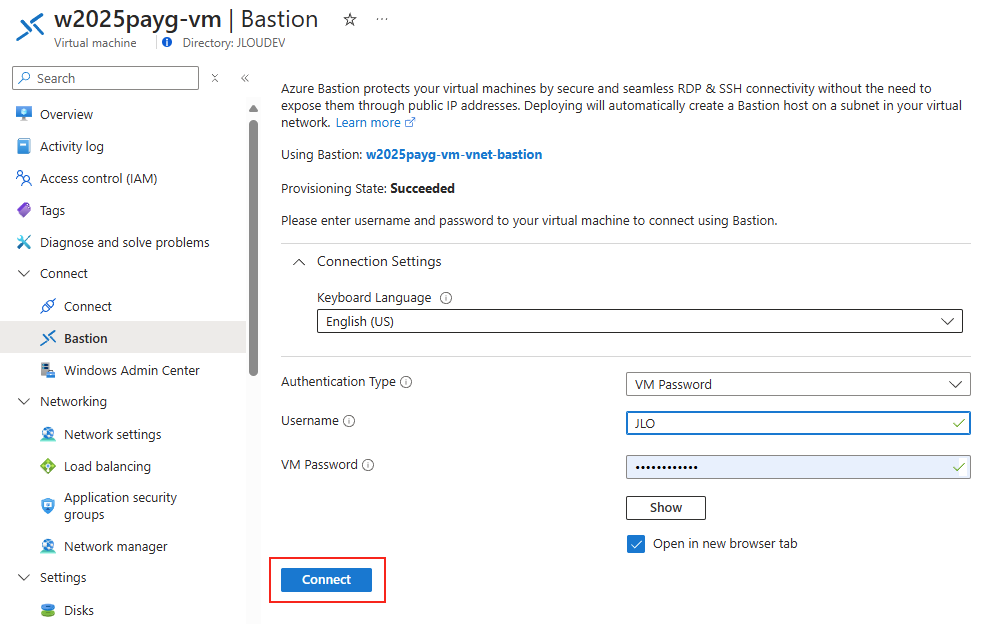Open the Authentication Type VM Password dropdown
990x624 pixels.
tap(798, 384)
